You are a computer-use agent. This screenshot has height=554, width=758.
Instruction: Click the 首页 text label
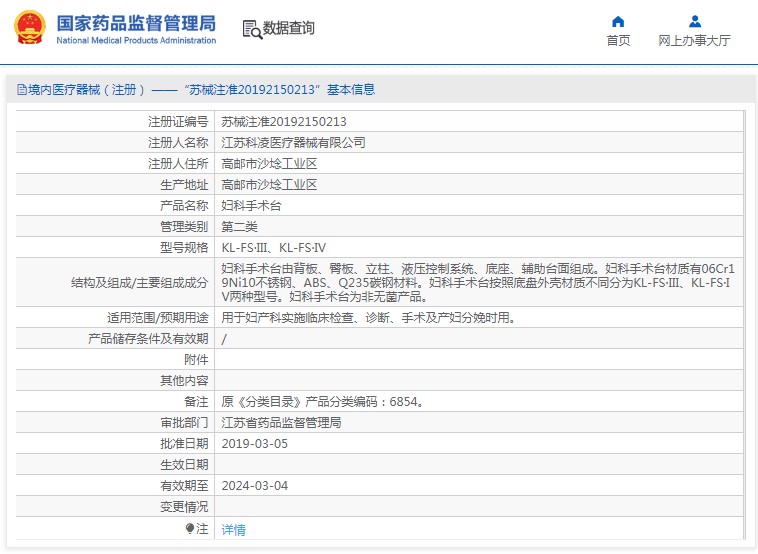point(618,40)
